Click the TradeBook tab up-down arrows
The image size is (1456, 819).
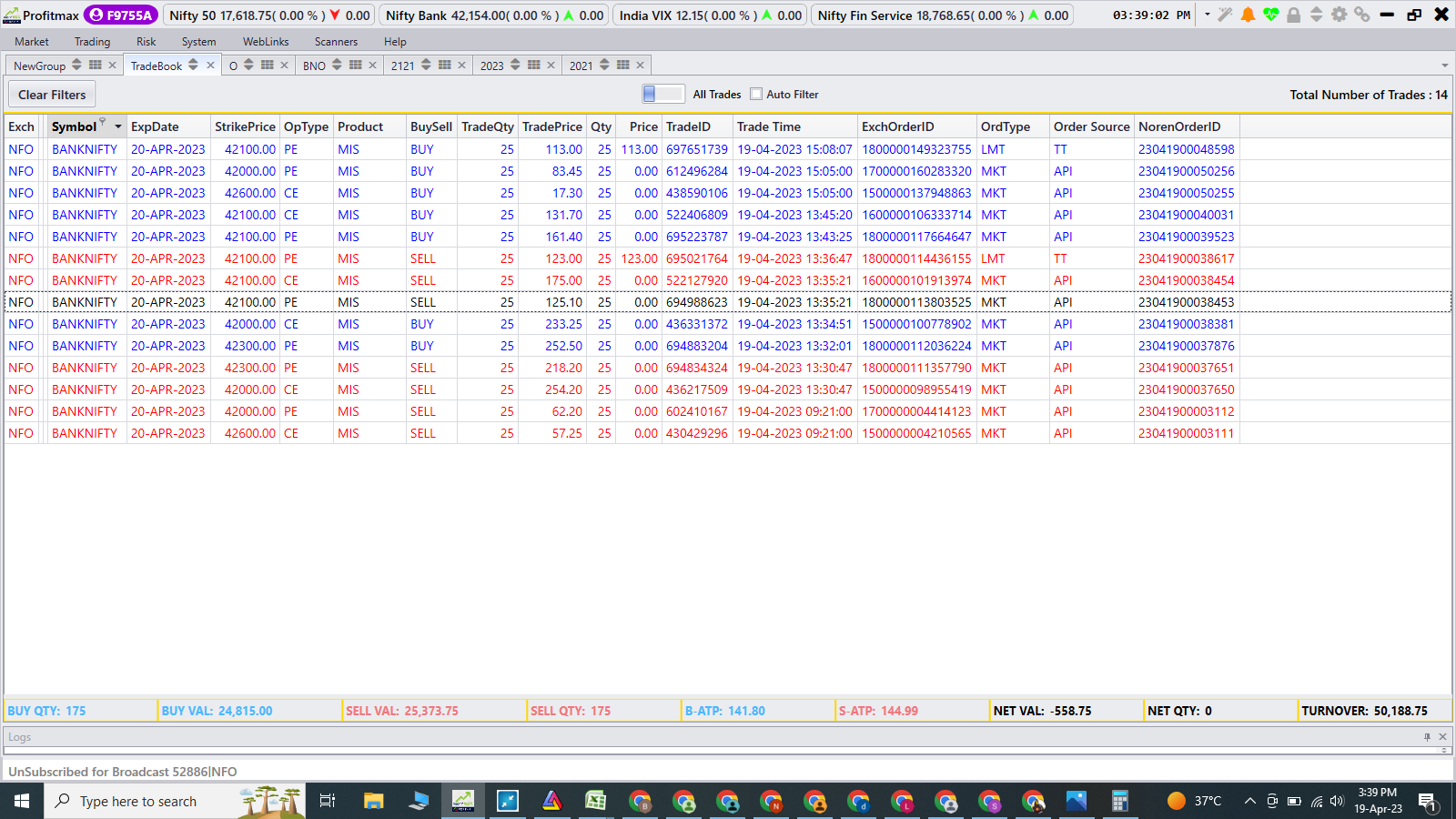click(x=193, y=65)
